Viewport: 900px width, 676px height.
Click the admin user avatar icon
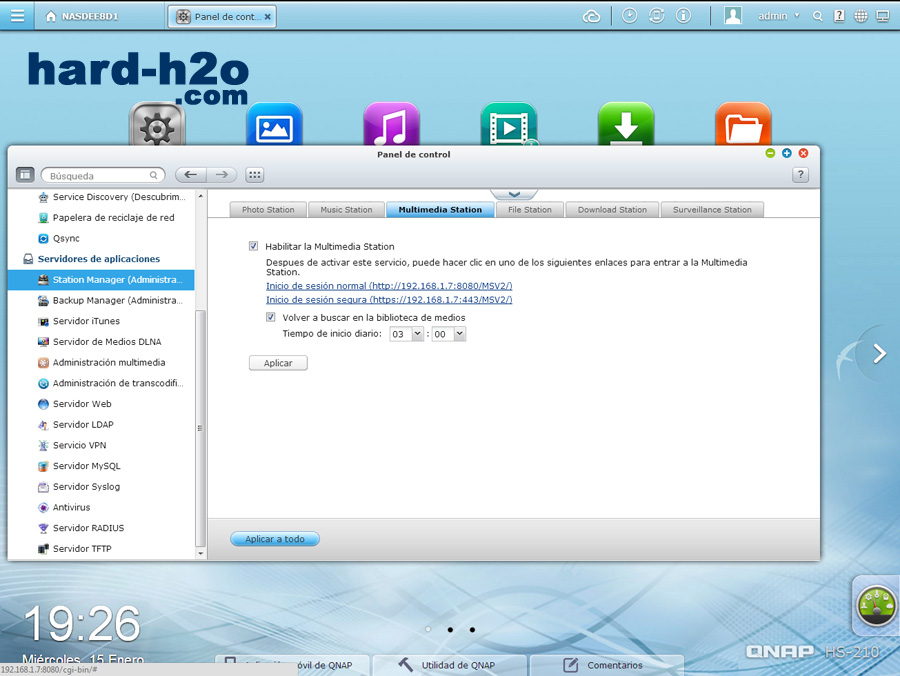(732, 16)
